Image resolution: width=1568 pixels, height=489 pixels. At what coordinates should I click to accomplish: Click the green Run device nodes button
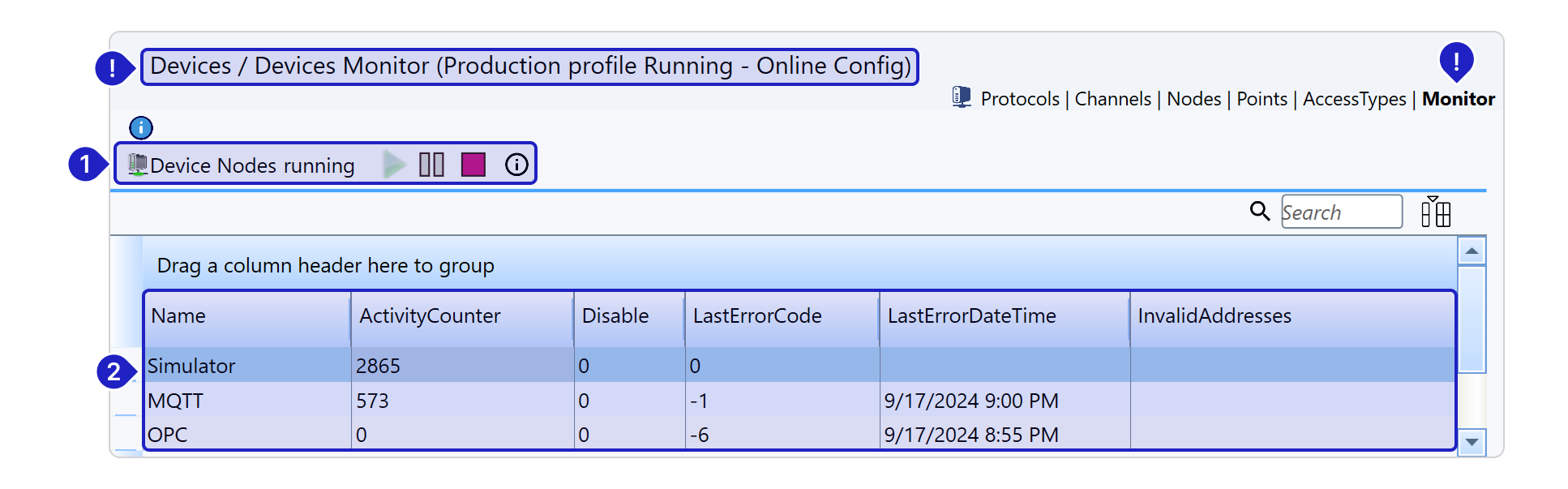point(394,165)
